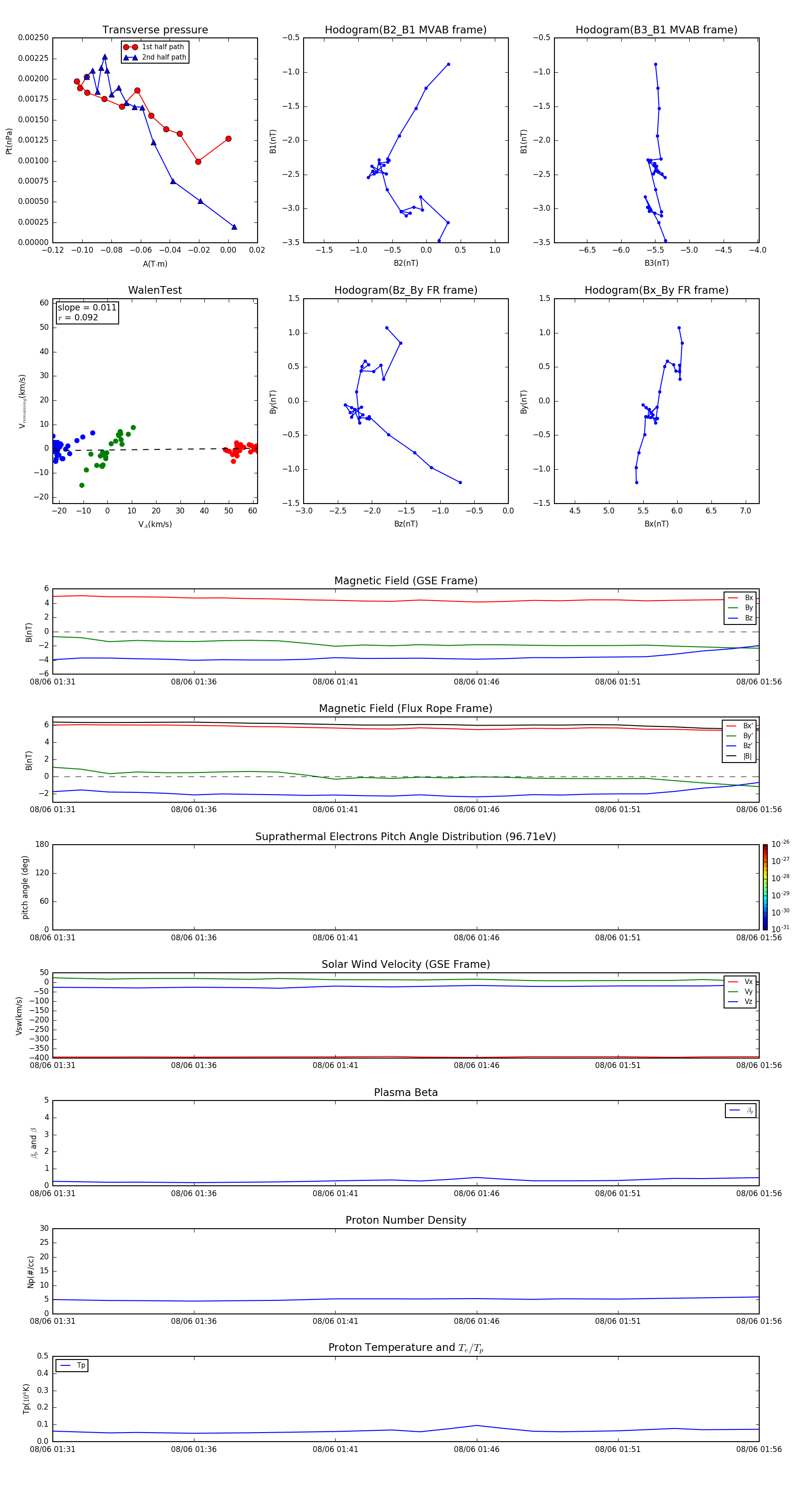Click the Hodogram(B3_B1 MVAB frame) title
Viewport: 812px width, 1489px height.
656,30
